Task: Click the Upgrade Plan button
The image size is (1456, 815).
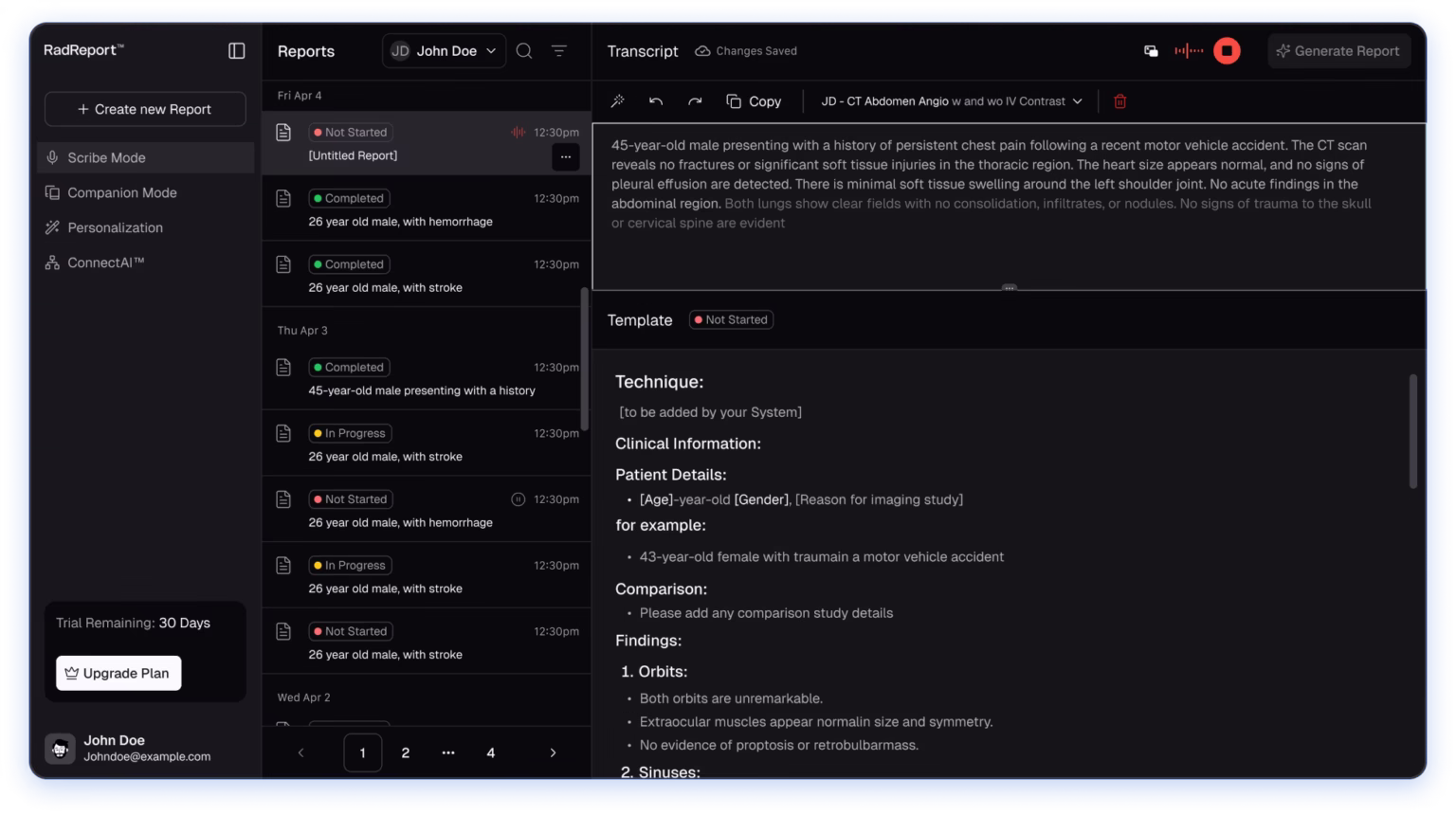Action: [x=118, y=673]
